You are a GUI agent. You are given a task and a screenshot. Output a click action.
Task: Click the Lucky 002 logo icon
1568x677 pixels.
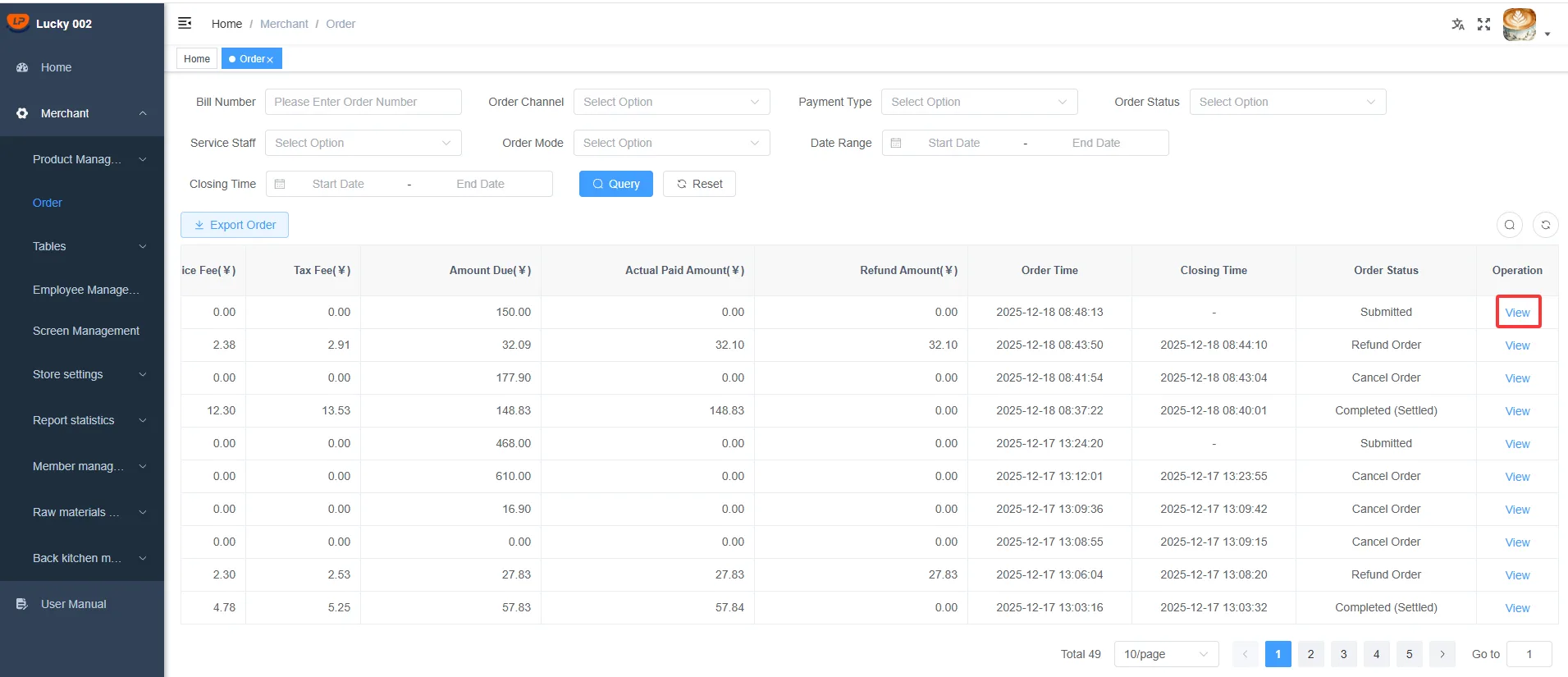point(17,22)
